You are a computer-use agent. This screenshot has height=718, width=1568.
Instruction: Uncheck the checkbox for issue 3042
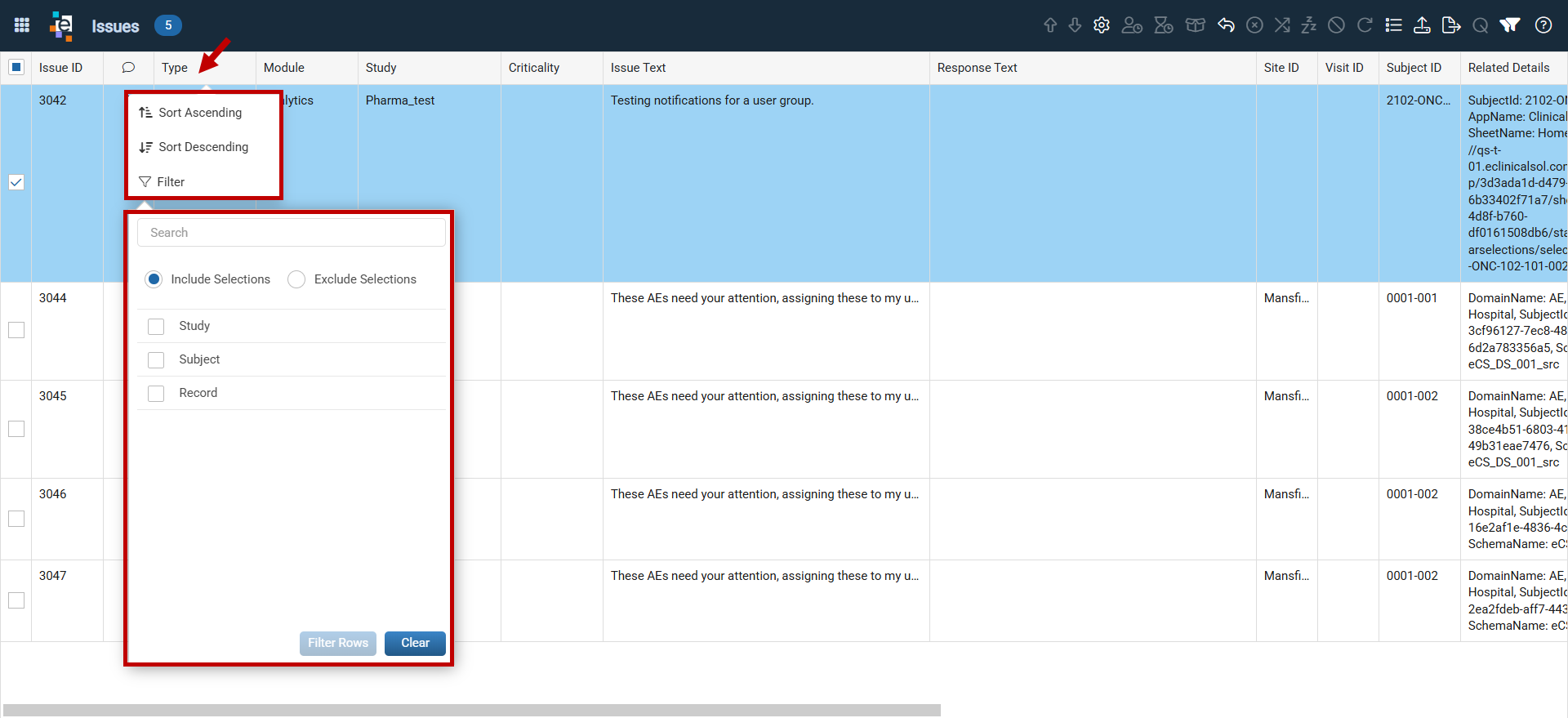(x=16, y=182)
